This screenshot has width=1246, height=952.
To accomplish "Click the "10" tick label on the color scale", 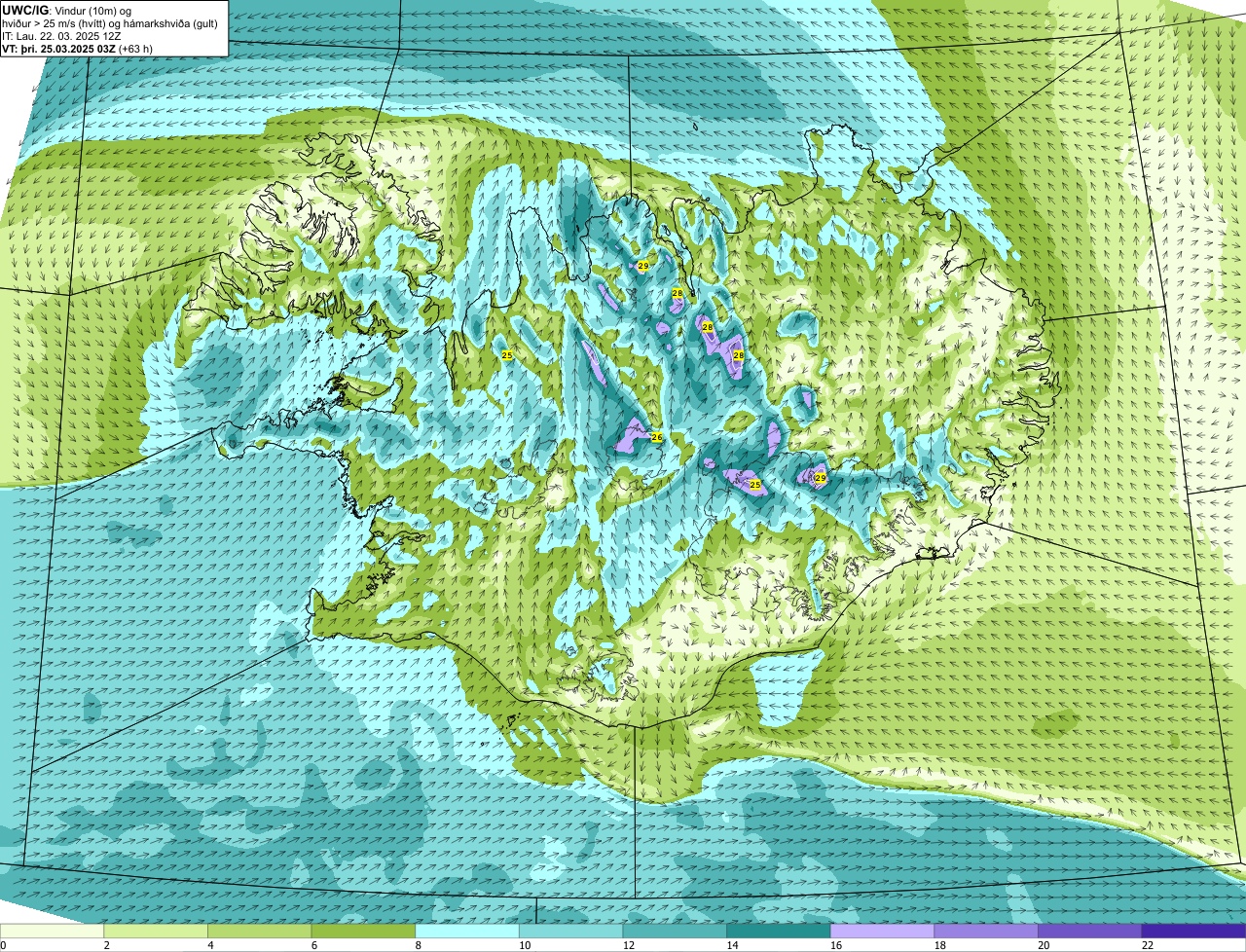I will click(x=525, y=945).
